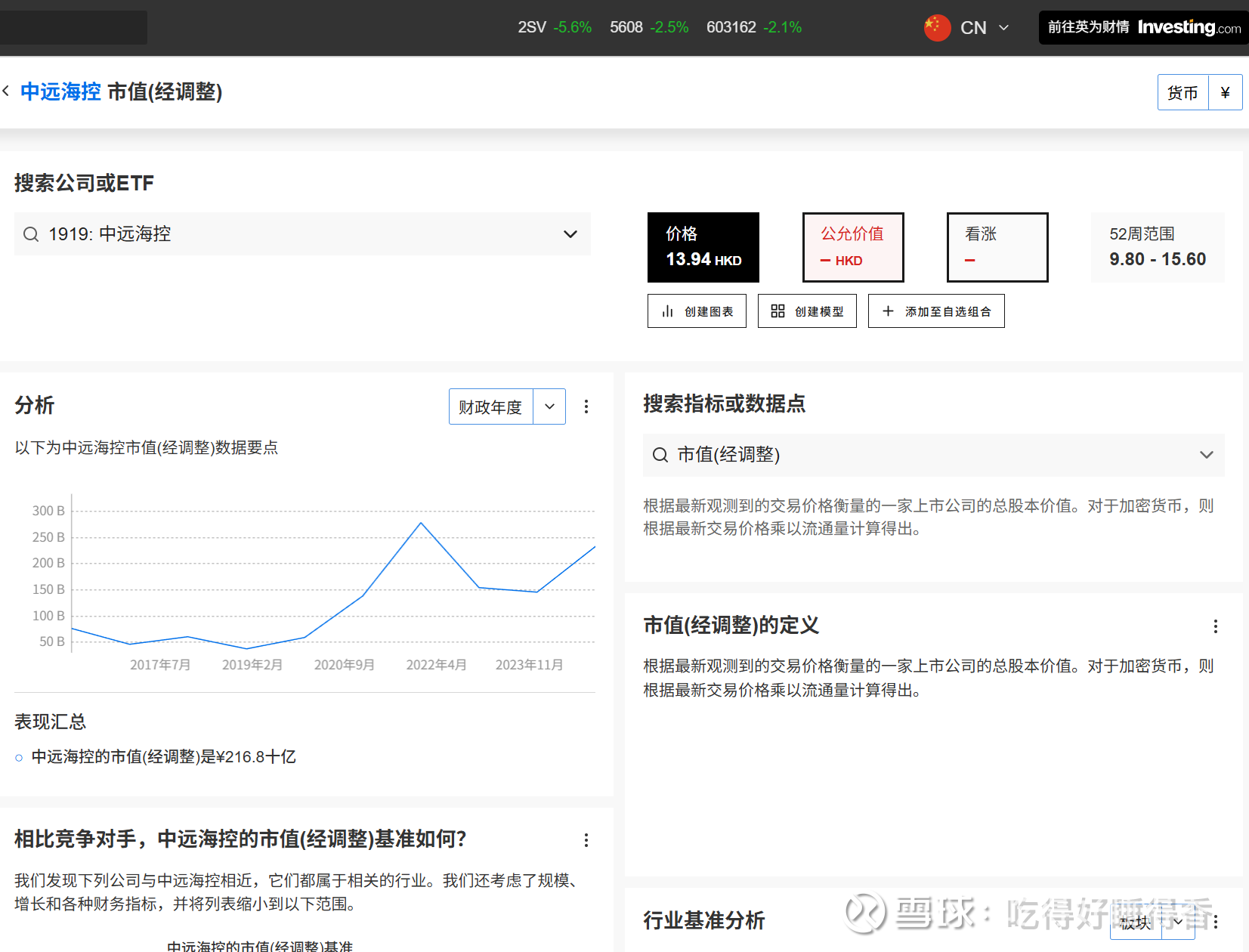Click the China flag icon

937,28
